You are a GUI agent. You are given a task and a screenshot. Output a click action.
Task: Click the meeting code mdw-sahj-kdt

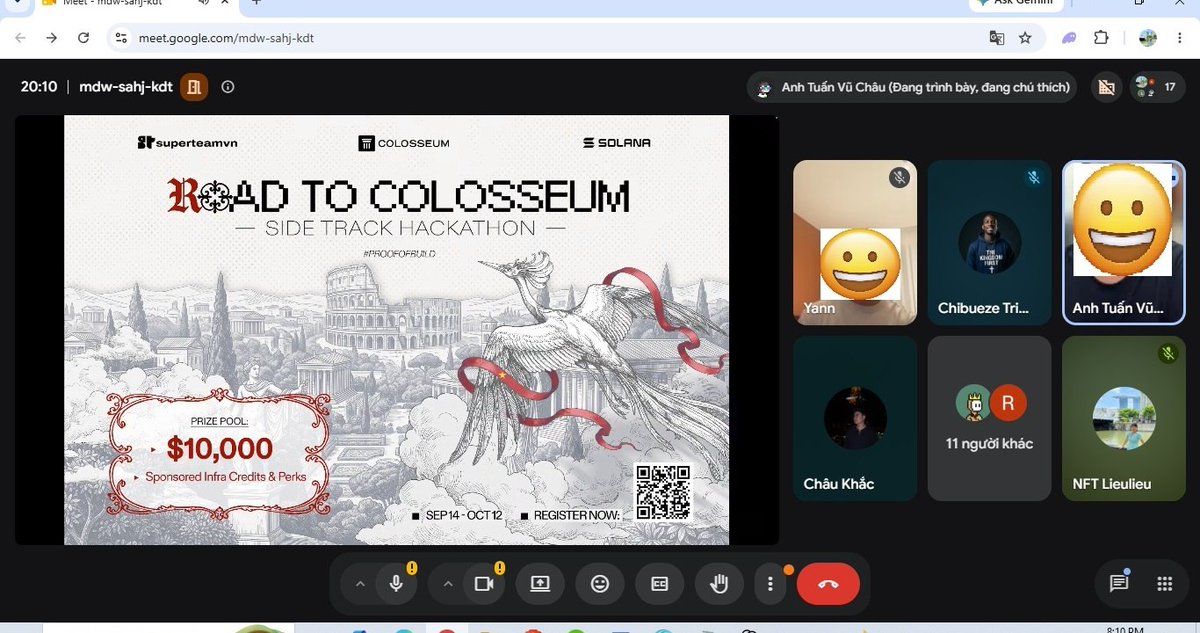coord(127,87)
